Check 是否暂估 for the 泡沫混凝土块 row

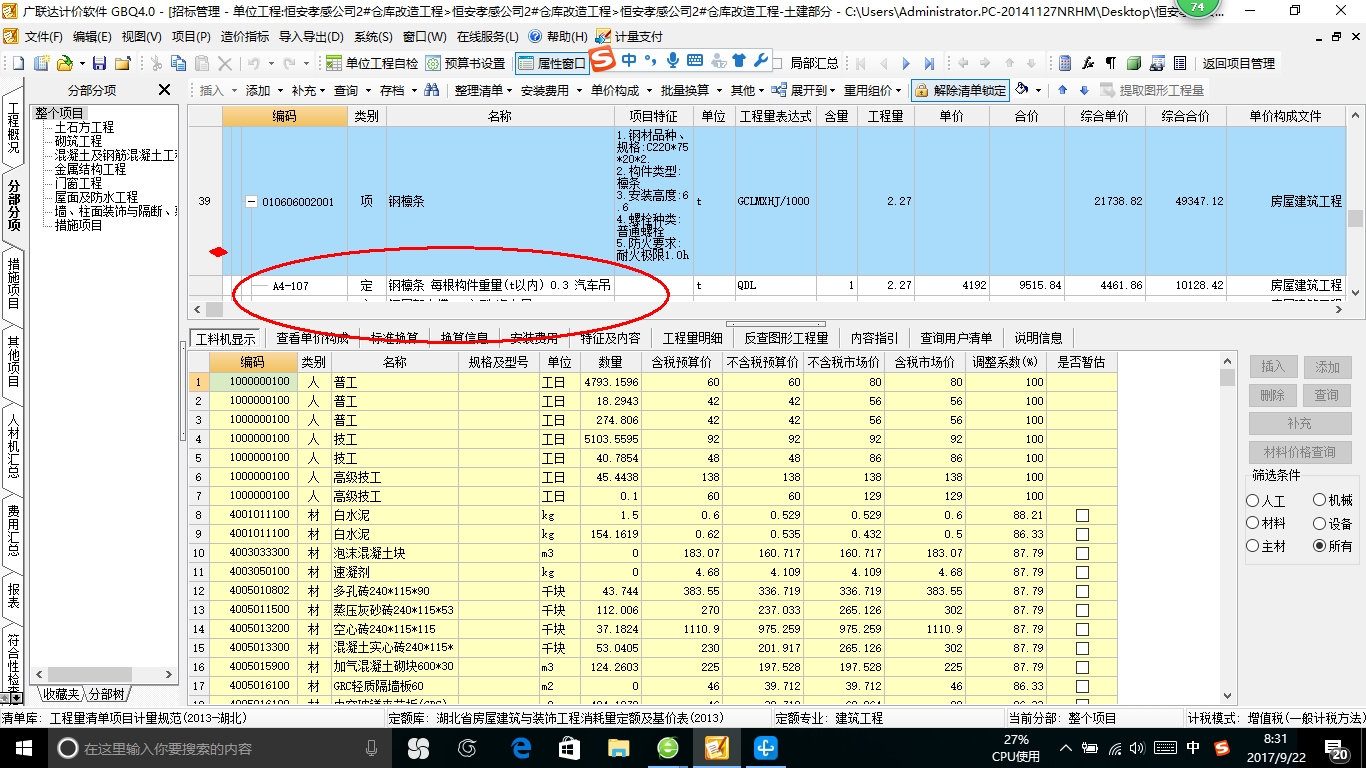[x=1082, y=553]
